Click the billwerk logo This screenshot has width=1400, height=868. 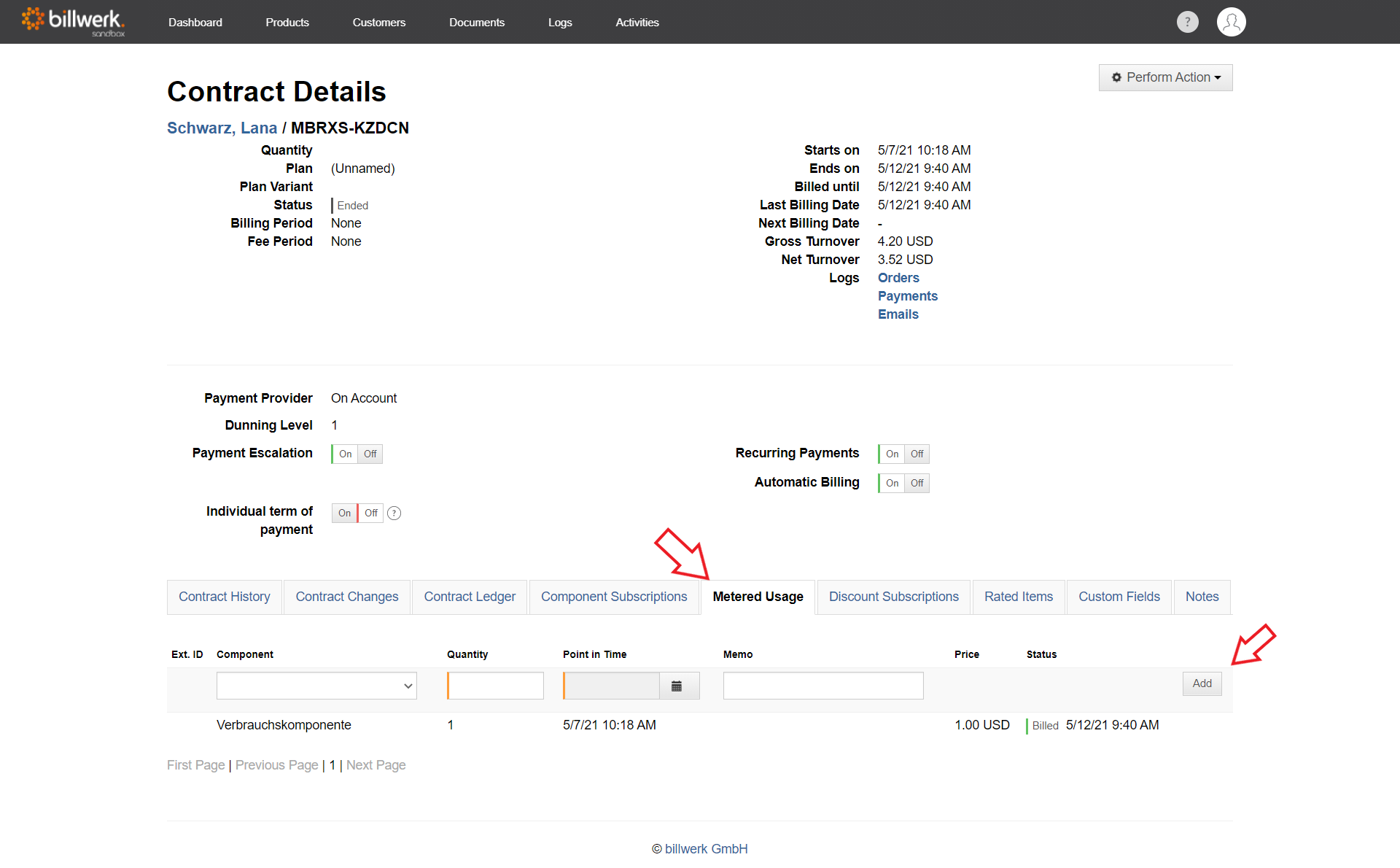click(x=73, y=21)
